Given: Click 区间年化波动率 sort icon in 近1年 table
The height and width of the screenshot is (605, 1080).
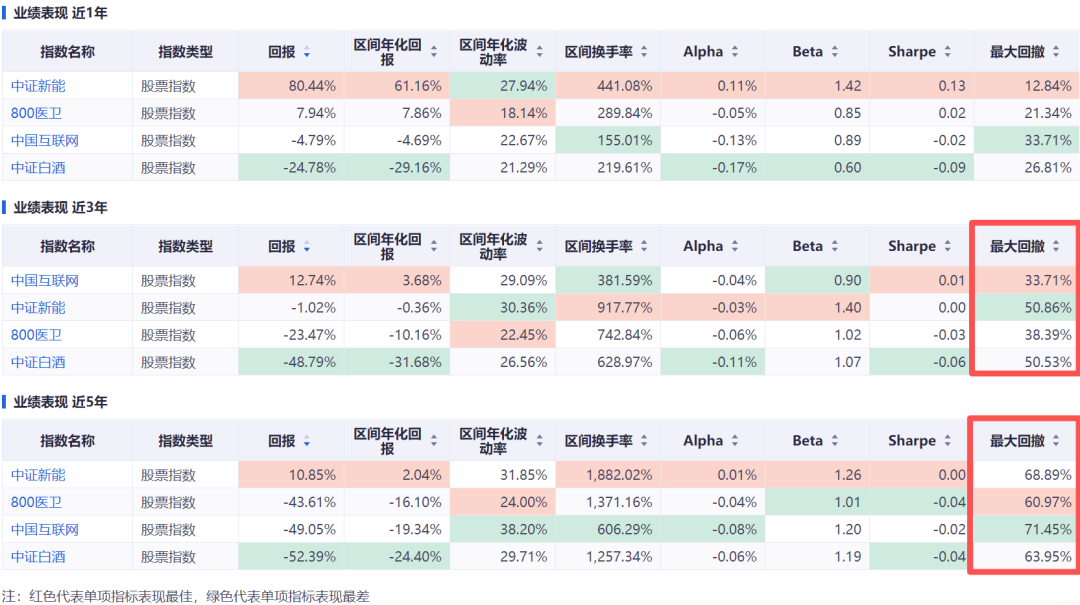Looking at the screenshot, I should click(540, 52).
